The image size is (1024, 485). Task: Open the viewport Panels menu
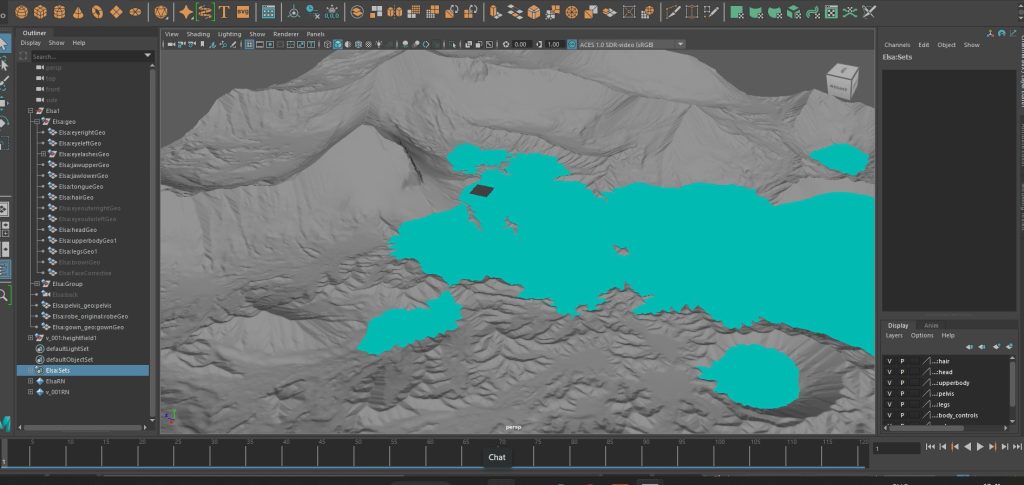click(x=315, y=34)
